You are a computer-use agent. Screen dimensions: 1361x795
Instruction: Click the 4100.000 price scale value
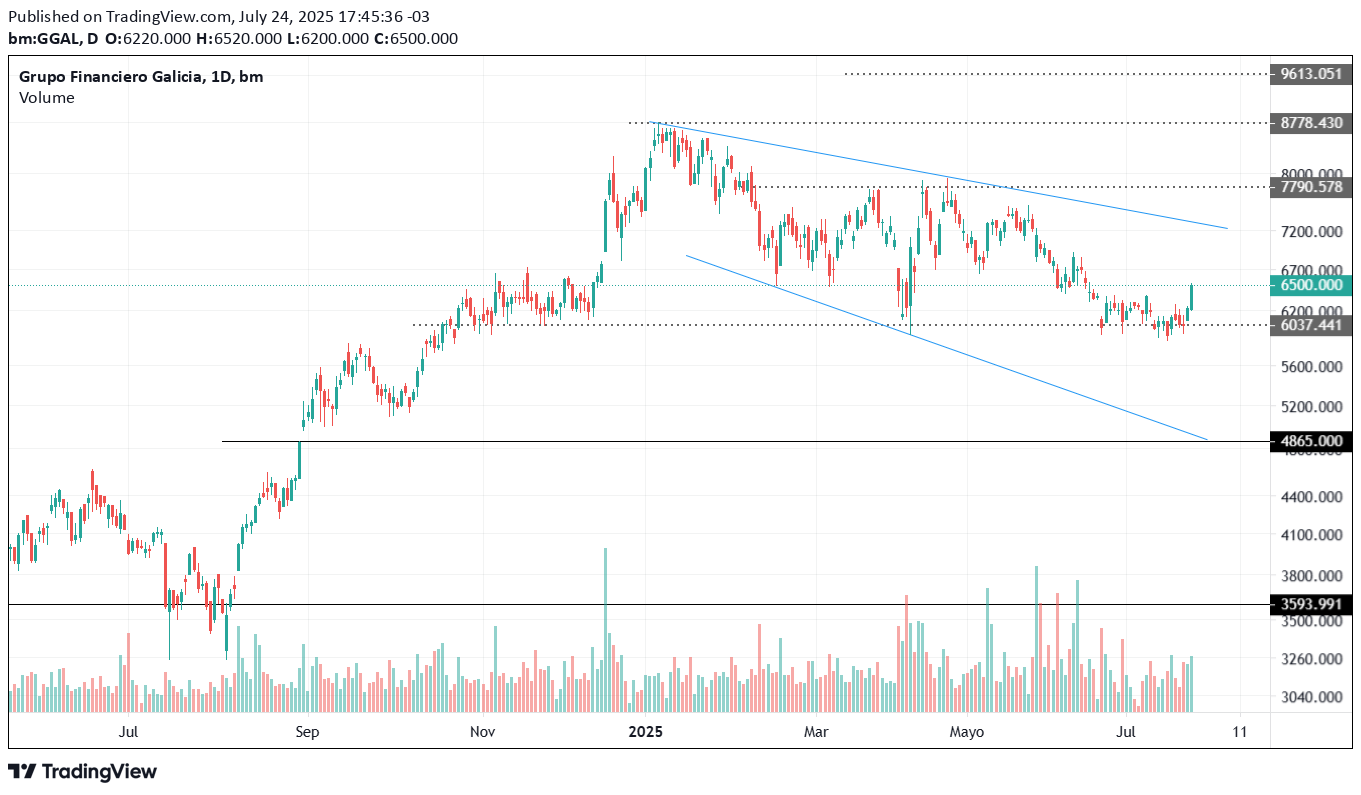[1311, 535]
